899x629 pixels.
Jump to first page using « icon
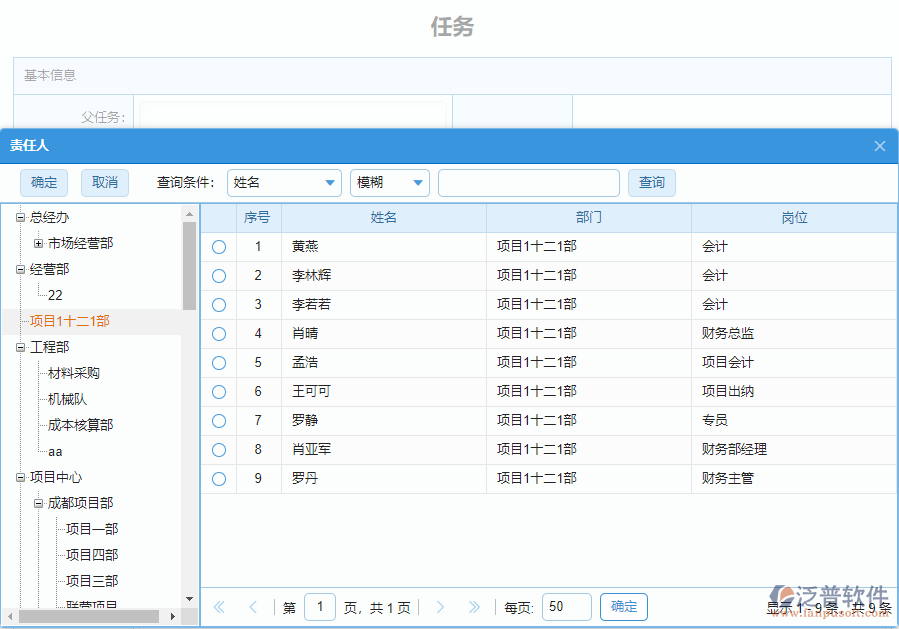tap(218, 606)
